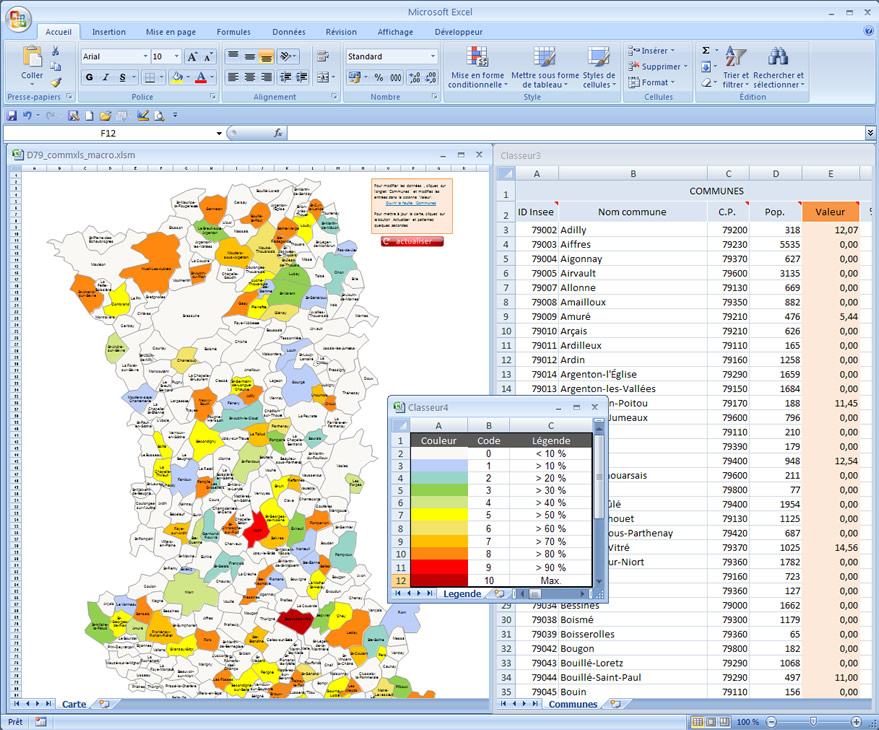879x730 pixels.
Task: Open Trier et filtrer options
Action: [735, 67]
